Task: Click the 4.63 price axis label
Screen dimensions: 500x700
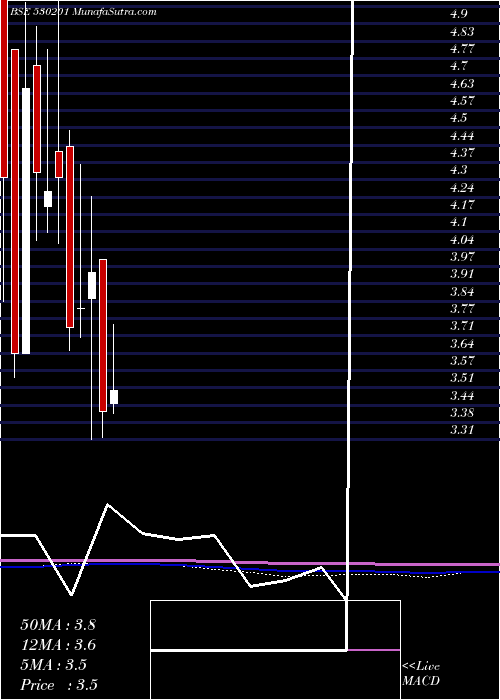Action: click(462, 83)
